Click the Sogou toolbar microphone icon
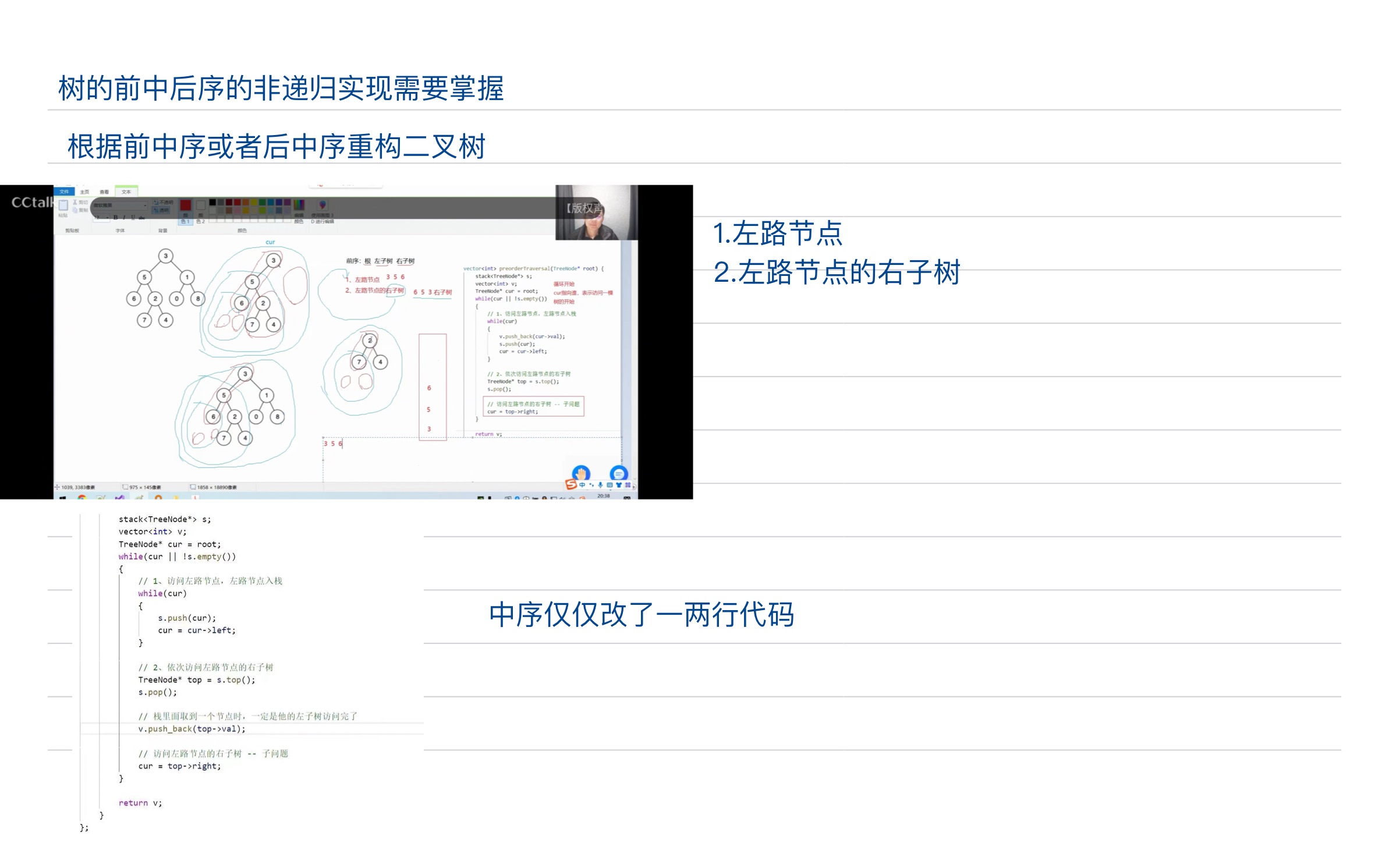The image size is (1389, 868). 600,484
